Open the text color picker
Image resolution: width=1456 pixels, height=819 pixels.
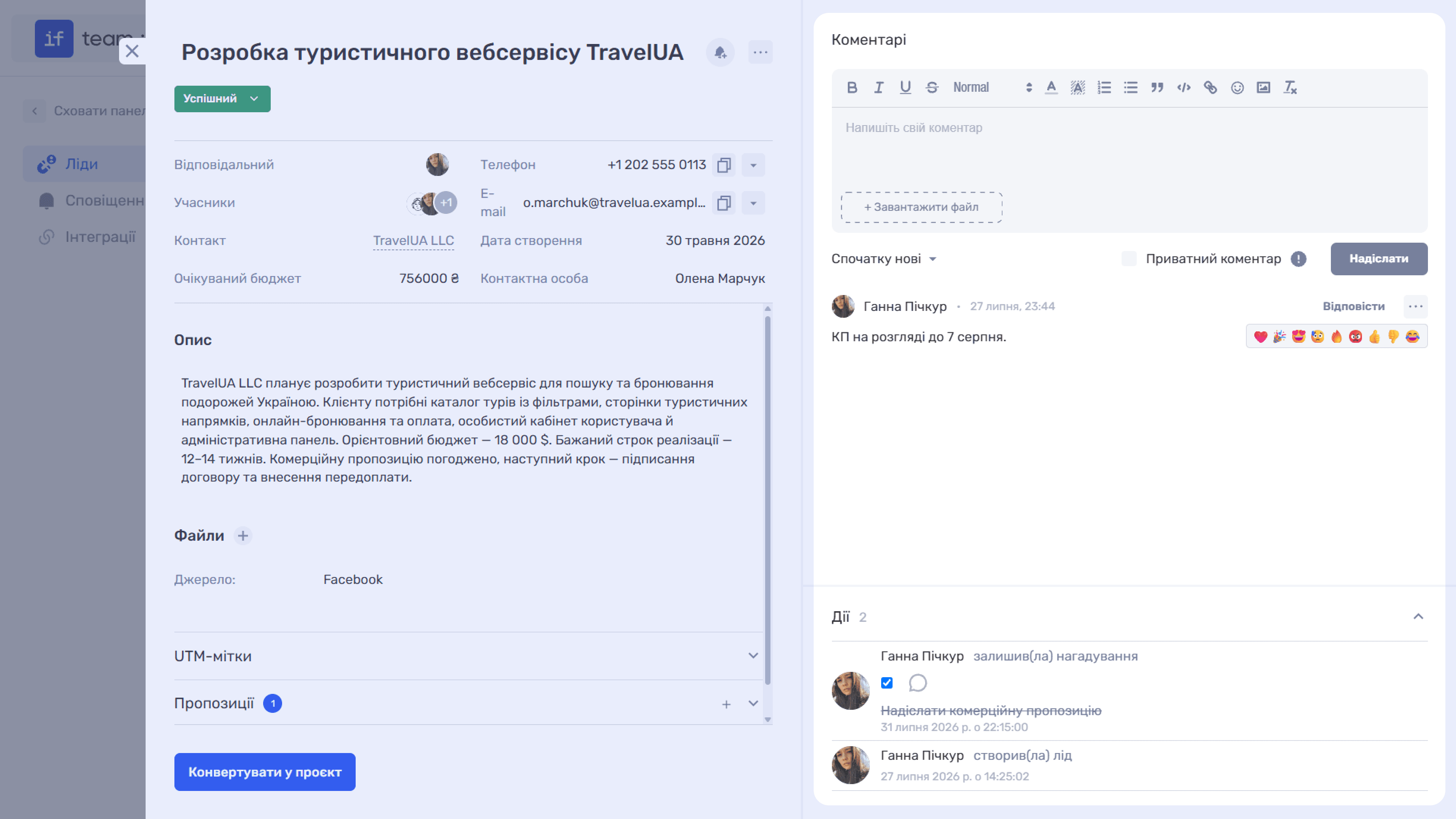click(x=1051, y=88)
